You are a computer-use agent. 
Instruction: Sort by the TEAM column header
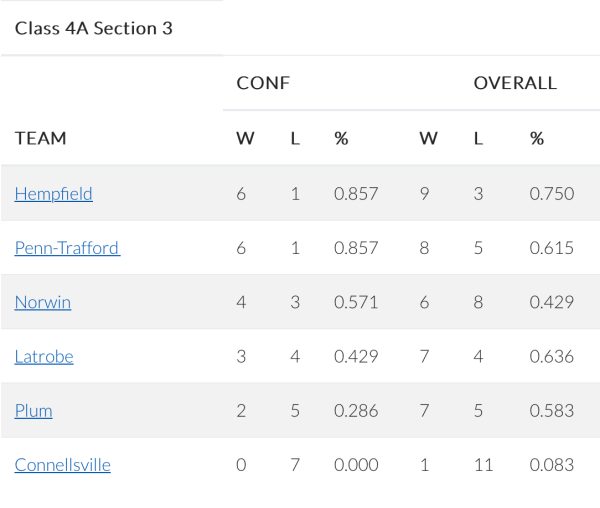[40, 139]
